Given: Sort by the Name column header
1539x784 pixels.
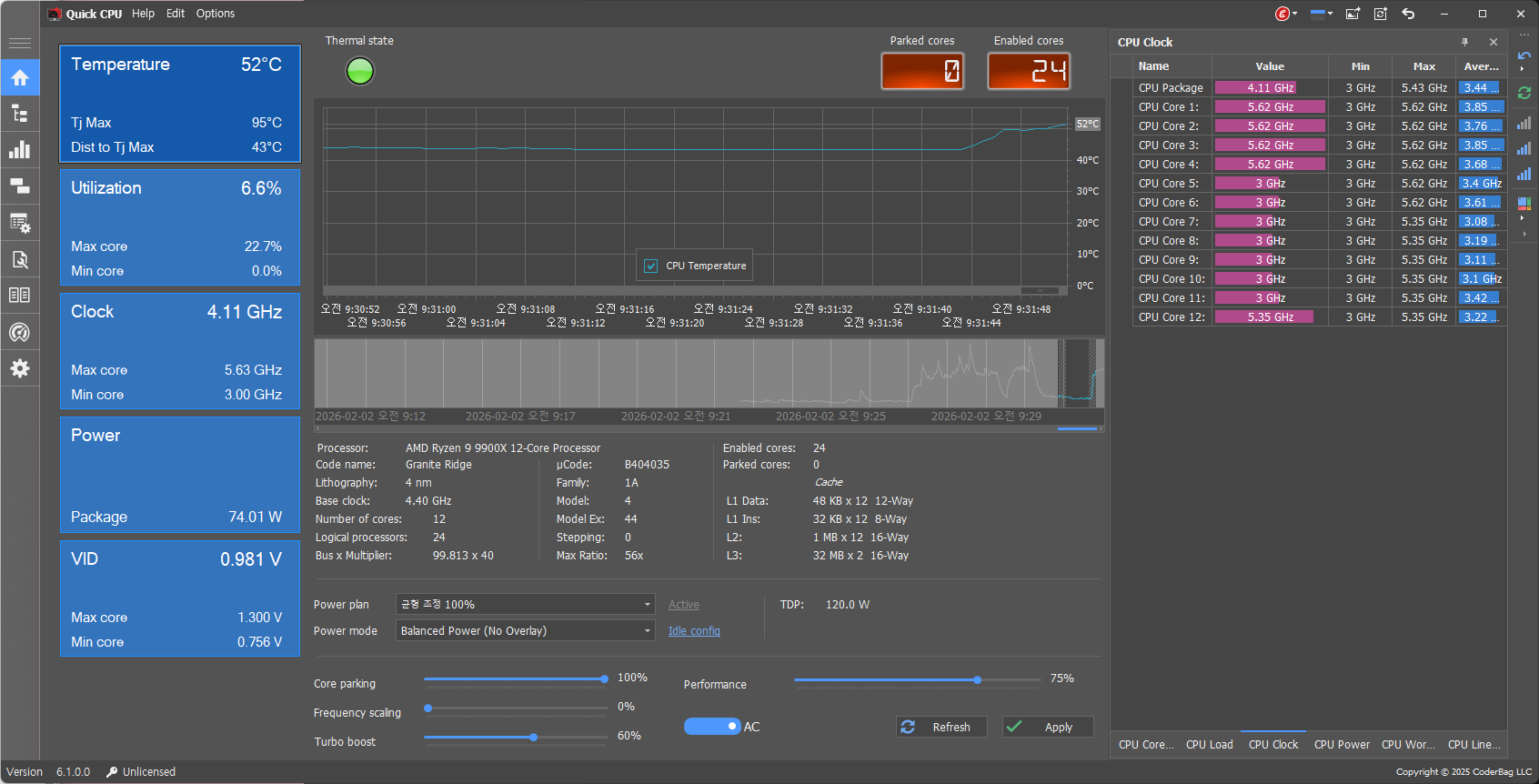Looking at the screenshot, I should (x=1172, y=66).
